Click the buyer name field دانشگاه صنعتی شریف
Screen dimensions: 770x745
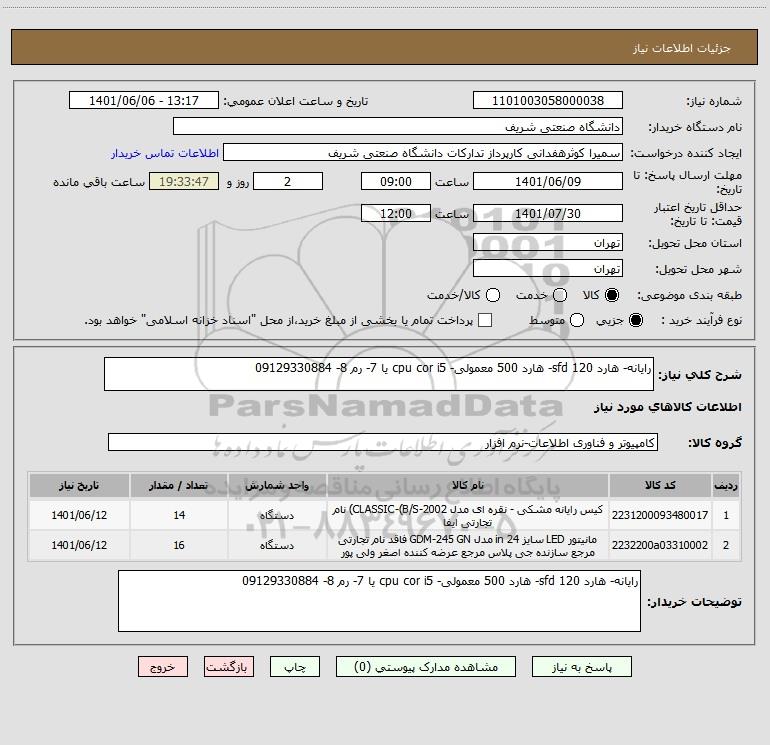click(398, 126)
